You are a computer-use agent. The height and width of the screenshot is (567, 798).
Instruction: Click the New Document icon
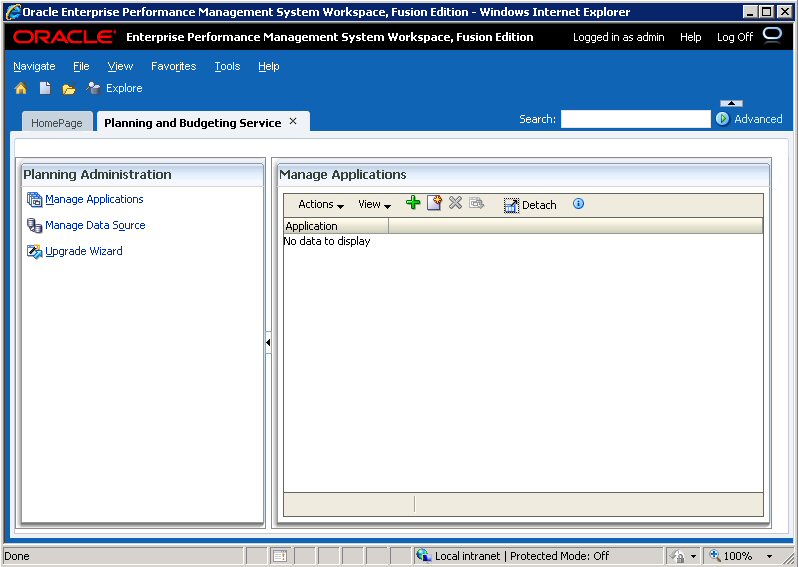(45, 89)
